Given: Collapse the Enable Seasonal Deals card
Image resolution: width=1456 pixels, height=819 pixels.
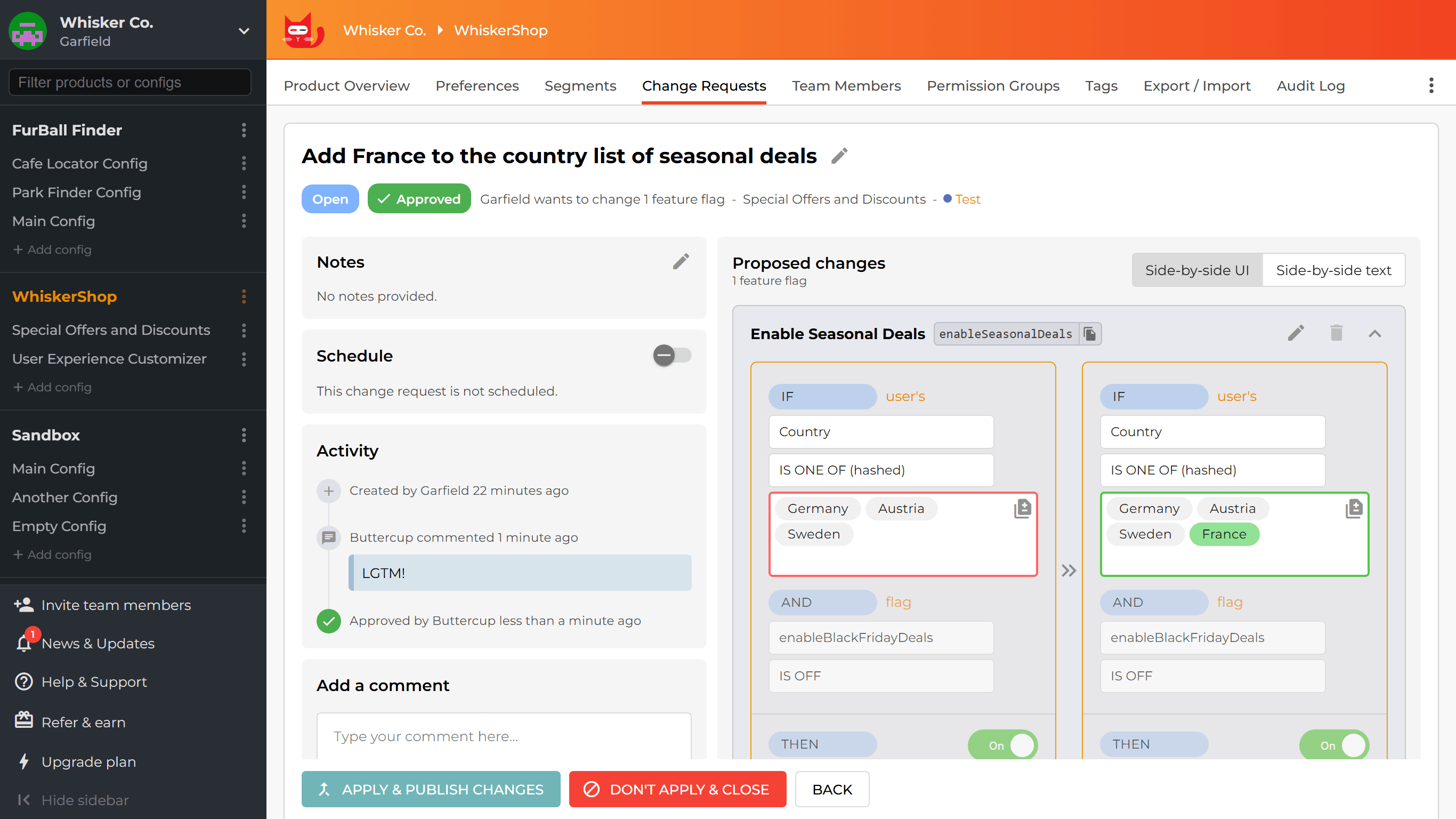Looking at the screenshot, I should pos(1374,334).
